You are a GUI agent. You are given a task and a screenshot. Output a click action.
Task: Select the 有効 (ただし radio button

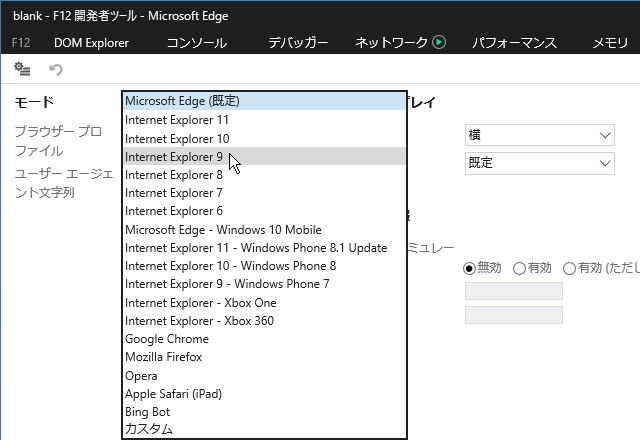[569, 268]
